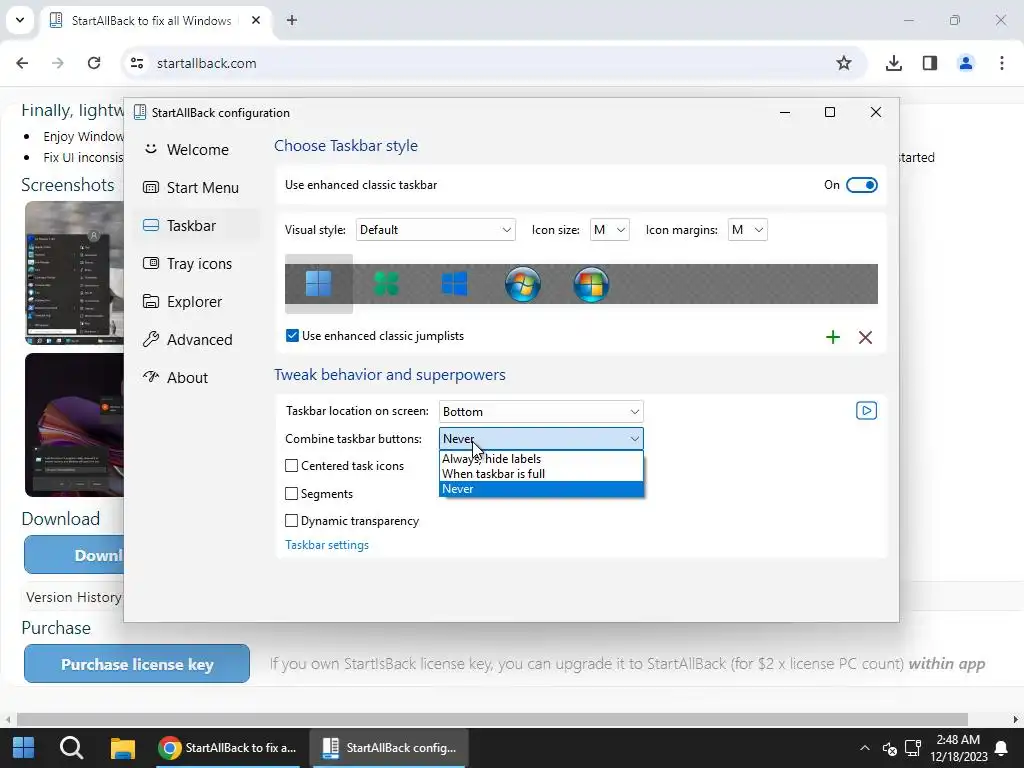The height and width of the screenshot is (768, 1024).
Task: Open Chrome profile avatar
Action: click(x=966, y=63)
